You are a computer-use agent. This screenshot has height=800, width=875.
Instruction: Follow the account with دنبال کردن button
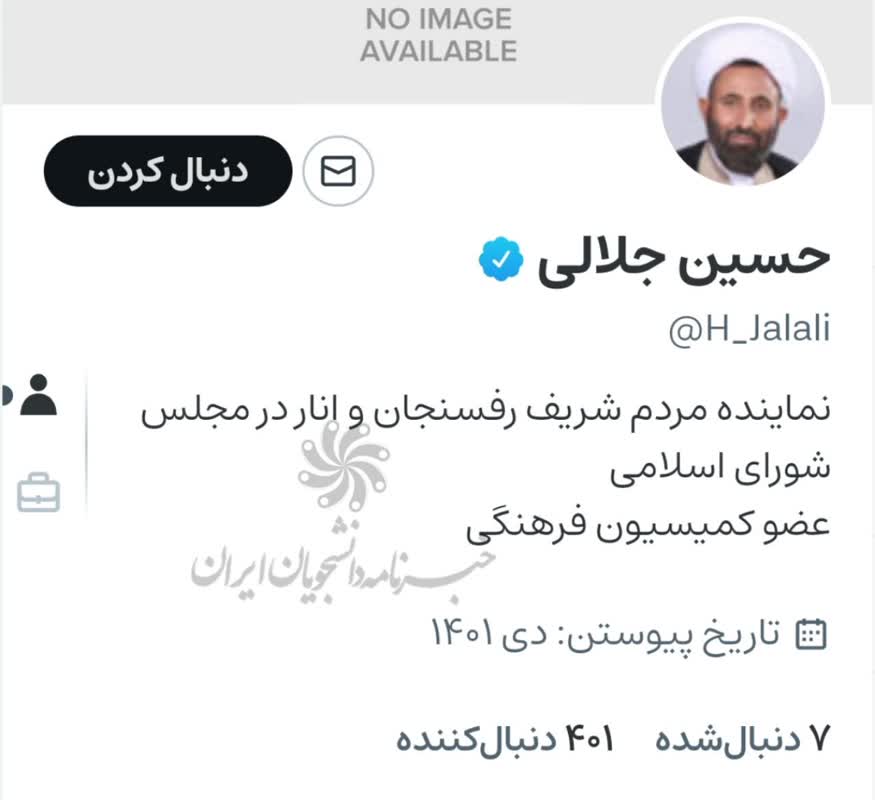[168, 171]
